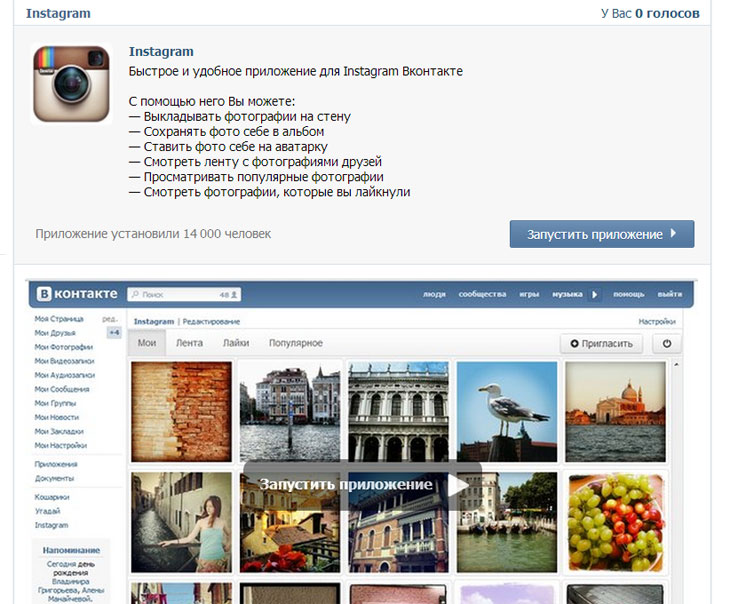Open the grapes photo thumbnail
Screen dimensions: 730x604
(615, 521)
